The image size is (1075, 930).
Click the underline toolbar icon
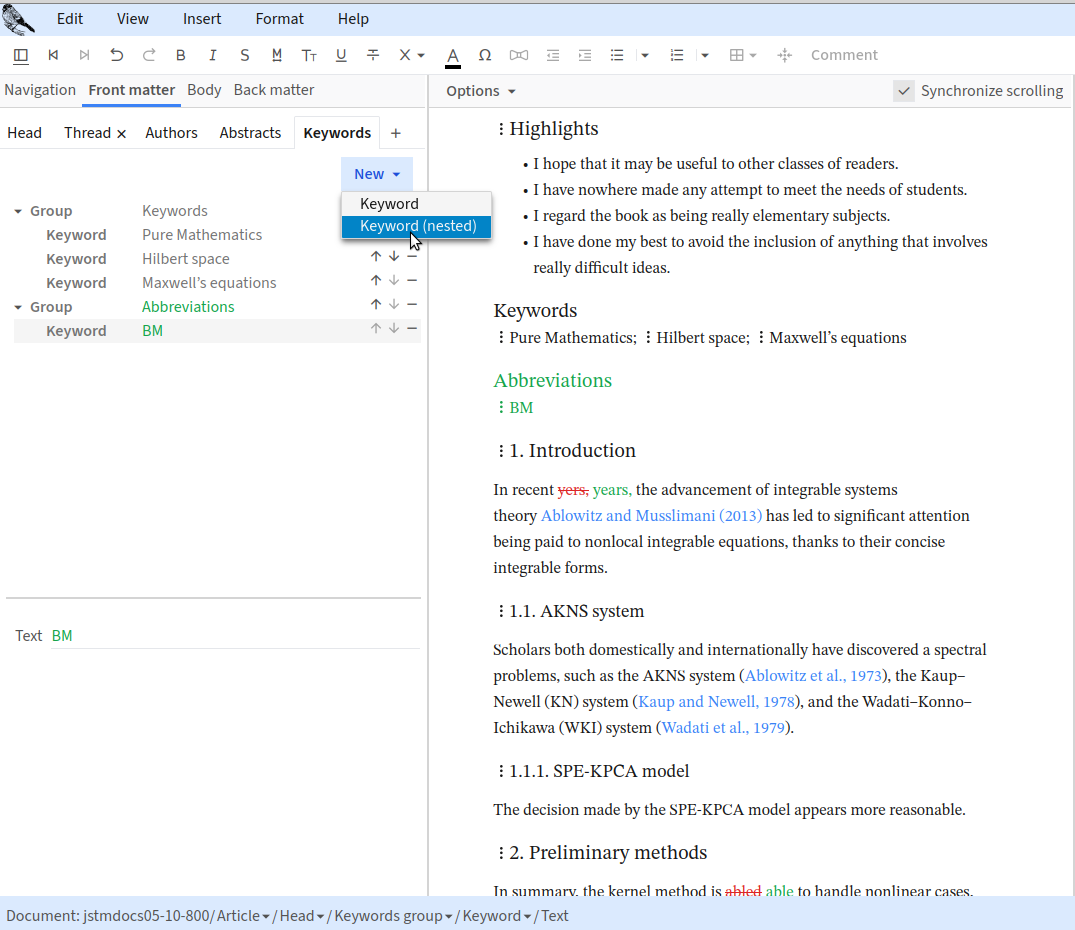341,55
